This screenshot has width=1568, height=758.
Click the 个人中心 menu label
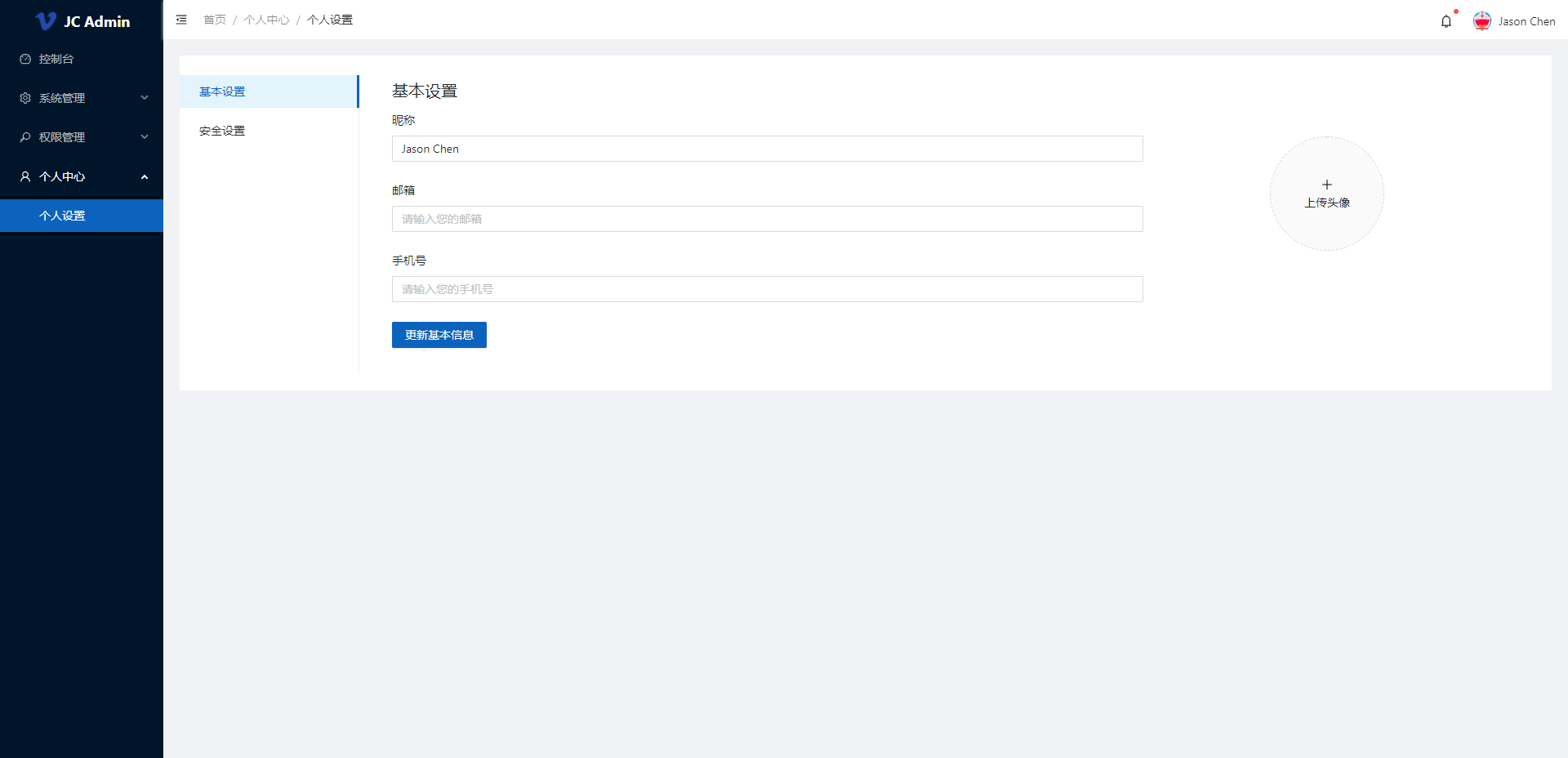click(62, 176)
